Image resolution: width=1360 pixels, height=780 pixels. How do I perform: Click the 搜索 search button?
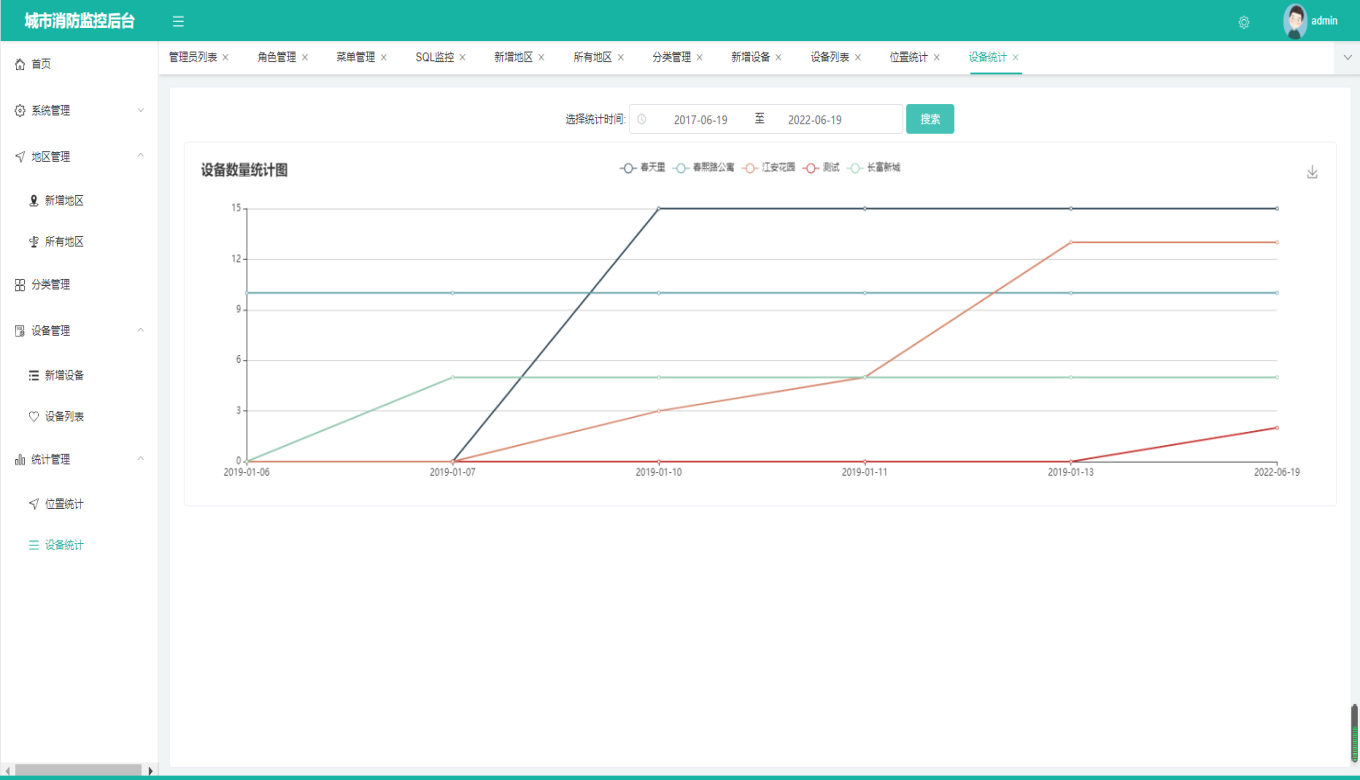pos(930,119)
